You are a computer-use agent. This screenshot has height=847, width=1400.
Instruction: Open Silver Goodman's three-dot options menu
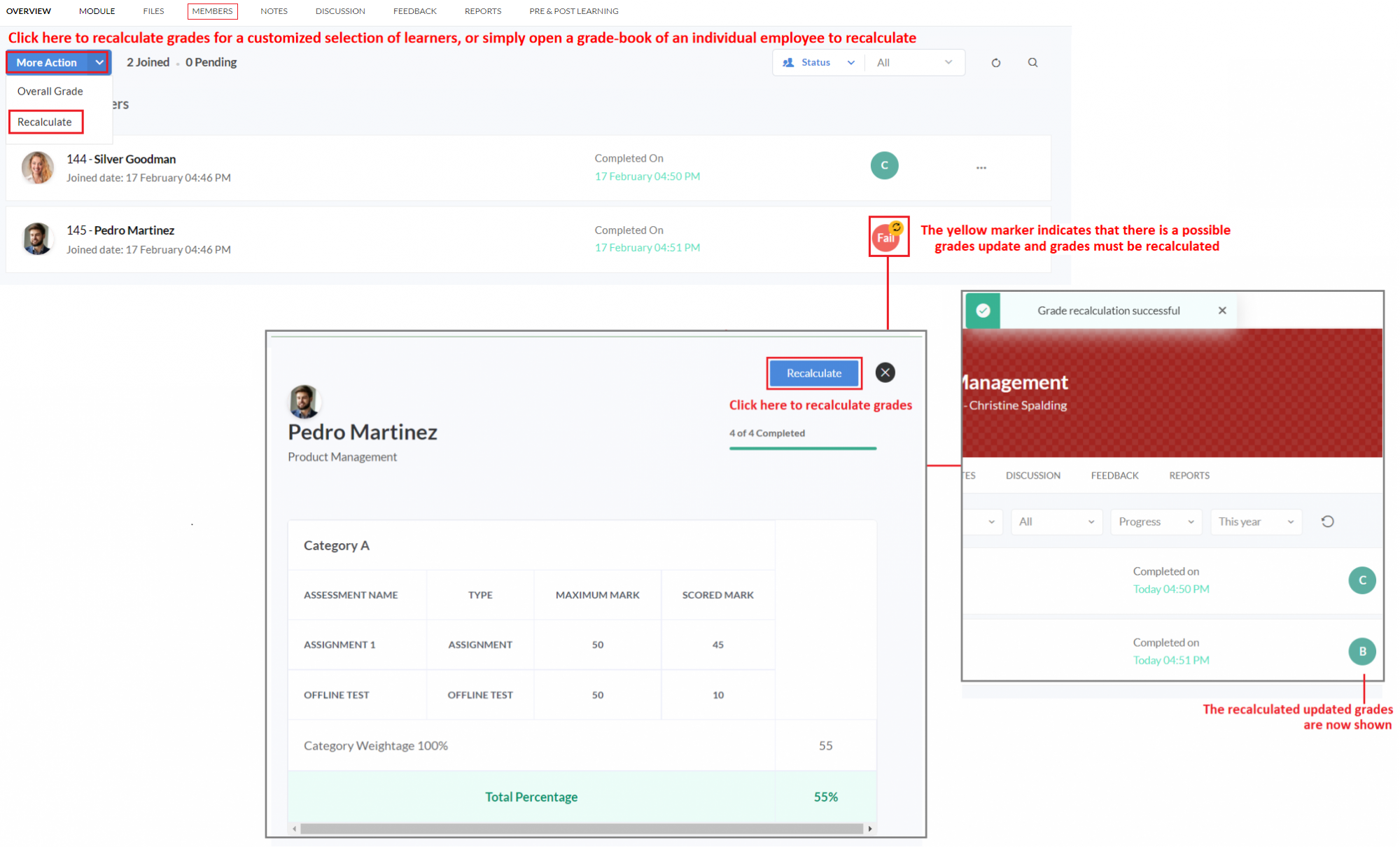[x=981, y=168]
